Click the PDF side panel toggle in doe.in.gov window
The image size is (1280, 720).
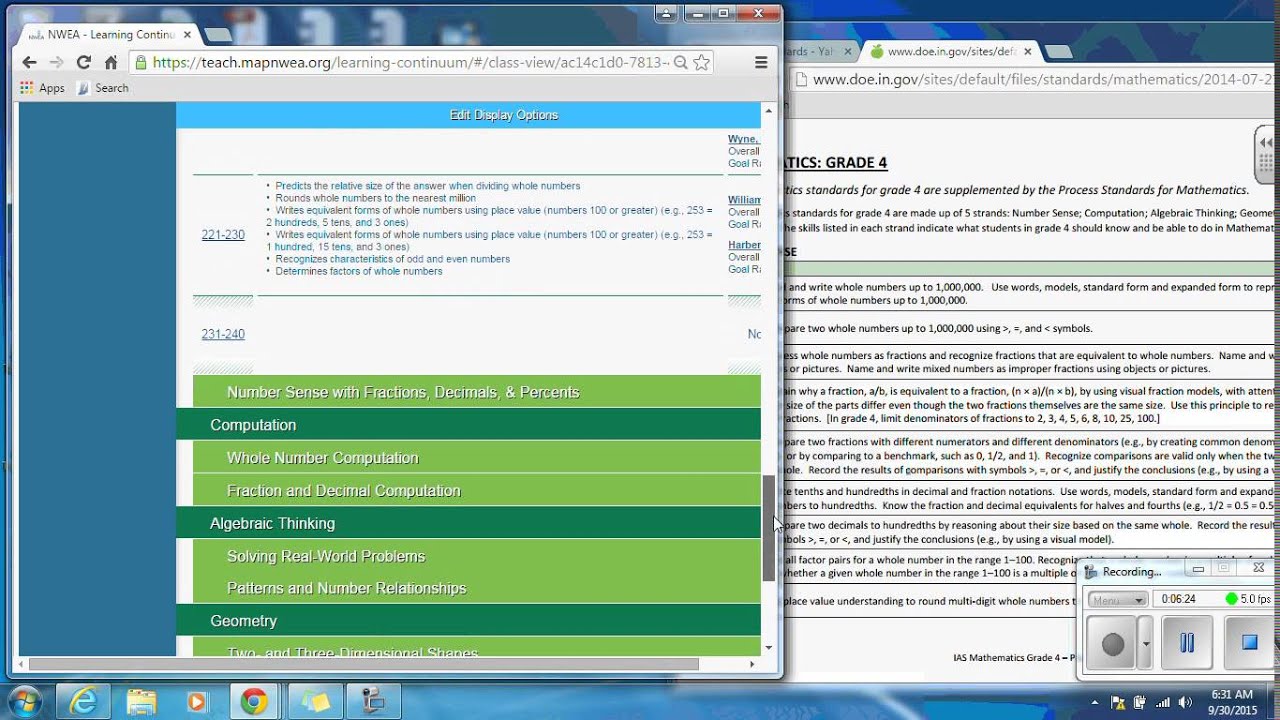click(x=1267, y=157)
